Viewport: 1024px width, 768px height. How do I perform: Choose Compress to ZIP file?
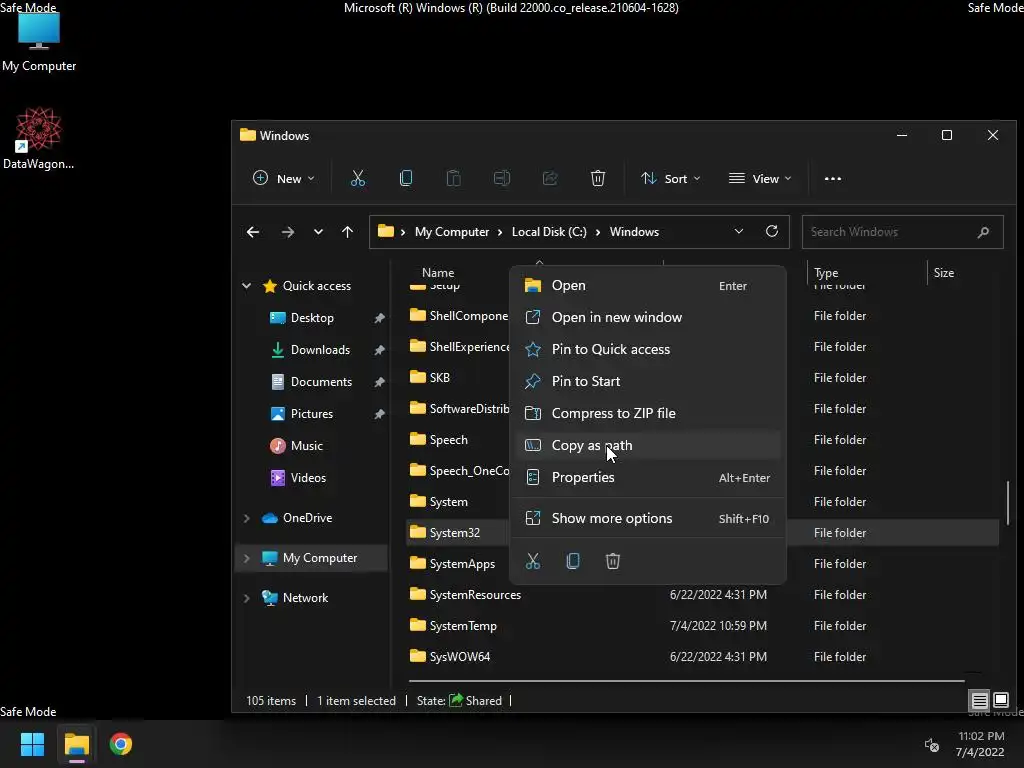[648, 413]
